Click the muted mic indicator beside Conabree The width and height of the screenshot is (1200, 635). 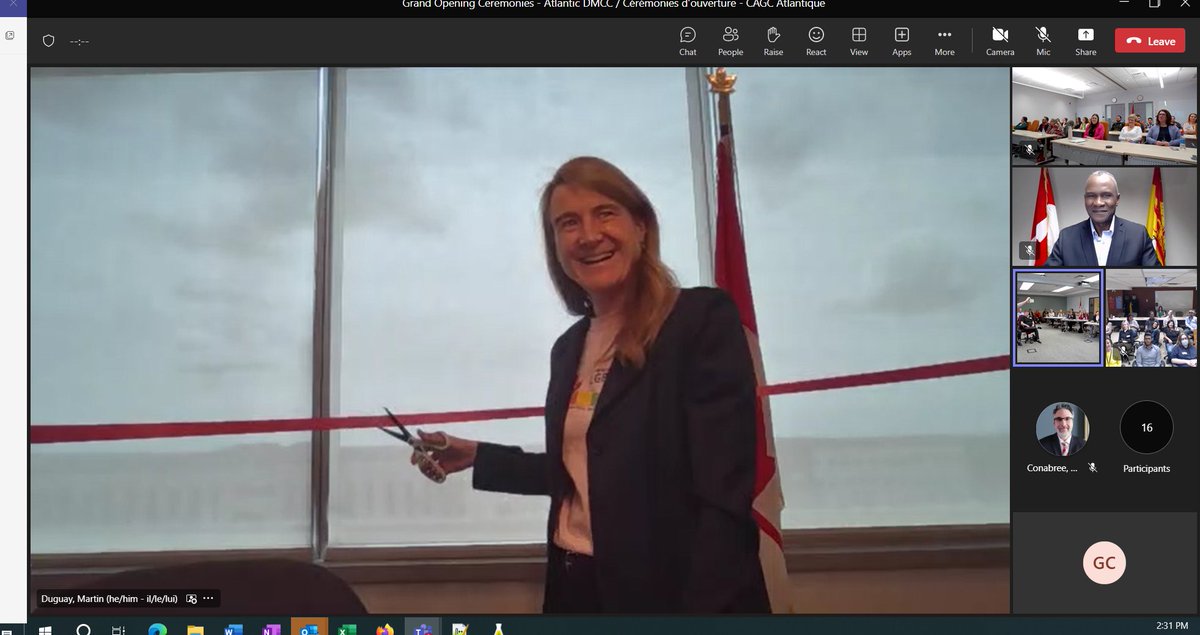pyautogui.click(x=1093, y=468)
